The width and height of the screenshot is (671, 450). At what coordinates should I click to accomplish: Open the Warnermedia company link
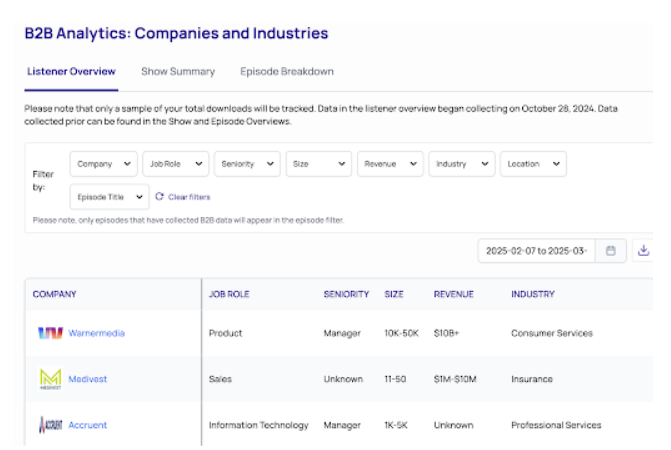coord(97,333)
